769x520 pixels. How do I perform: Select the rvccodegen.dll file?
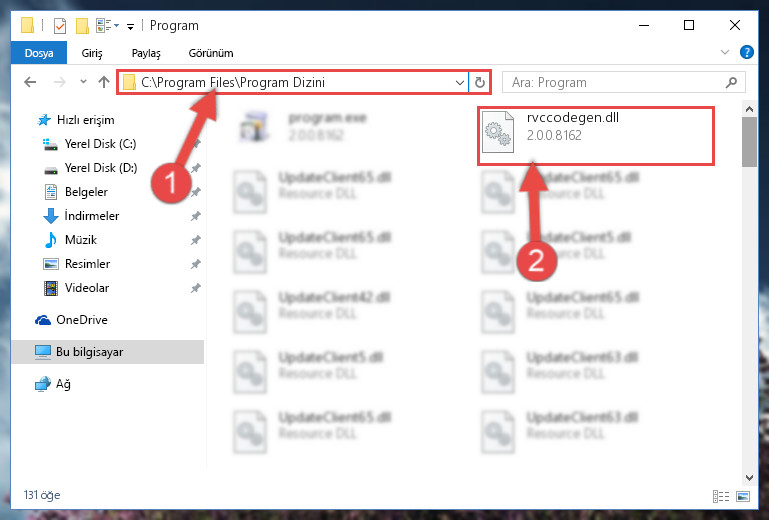(x=596, y=135)
